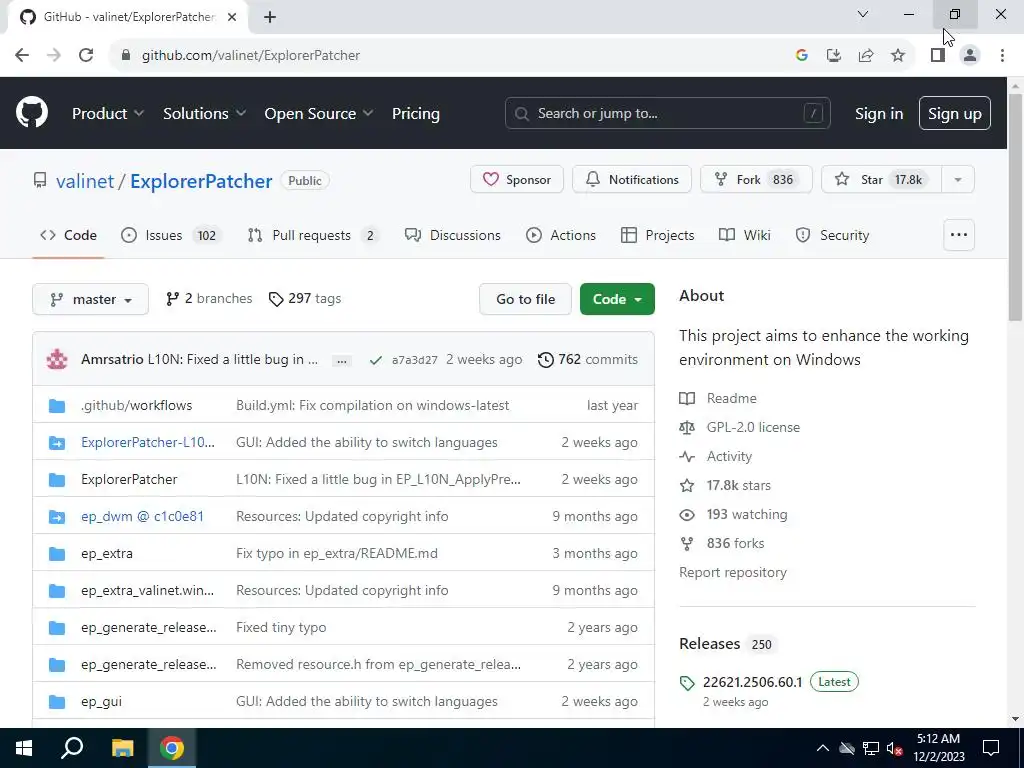Open a new browser tab with plus icon
1024x768 pixels.
pos(270,17)
